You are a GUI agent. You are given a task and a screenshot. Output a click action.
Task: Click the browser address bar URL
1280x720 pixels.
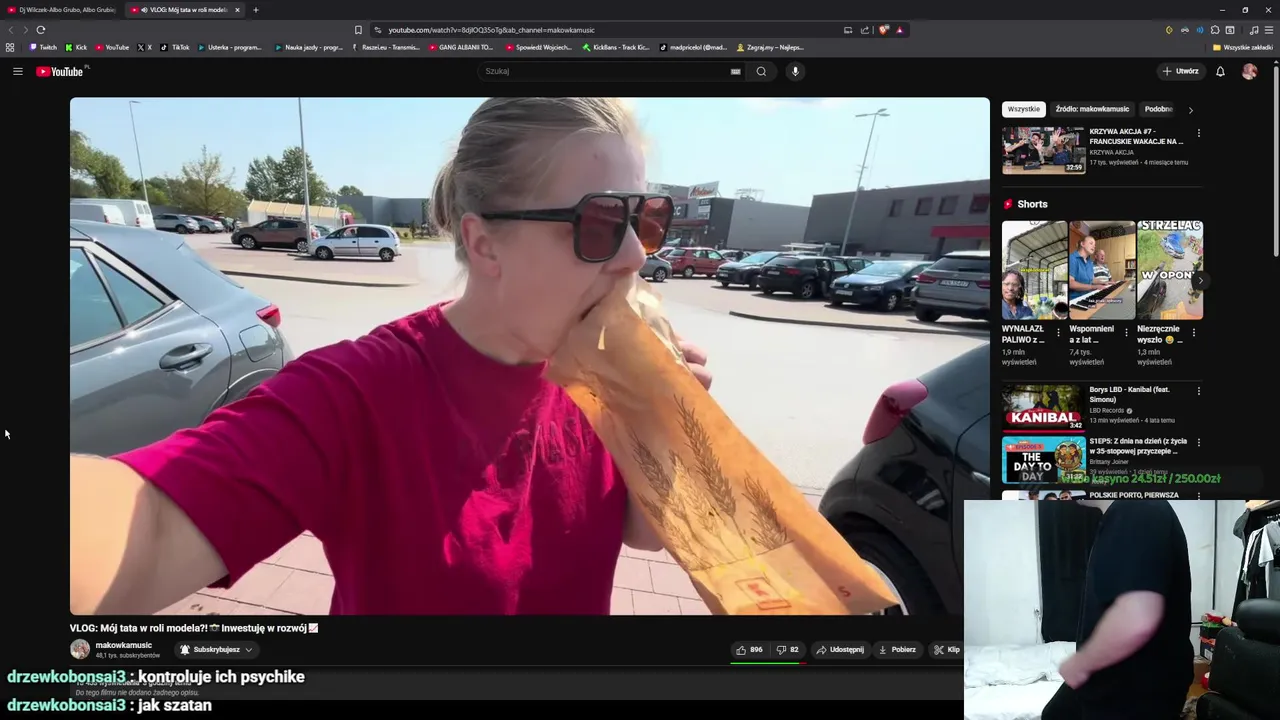(x=491, y=30)
